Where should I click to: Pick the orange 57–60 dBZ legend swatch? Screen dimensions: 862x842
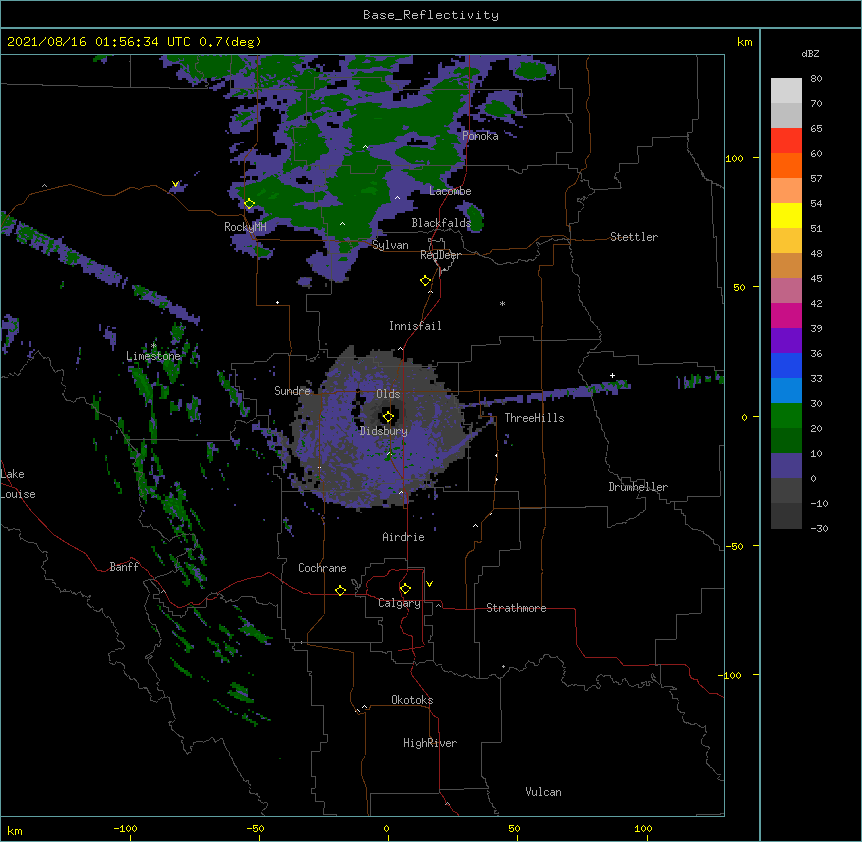[x=786, y=166]
